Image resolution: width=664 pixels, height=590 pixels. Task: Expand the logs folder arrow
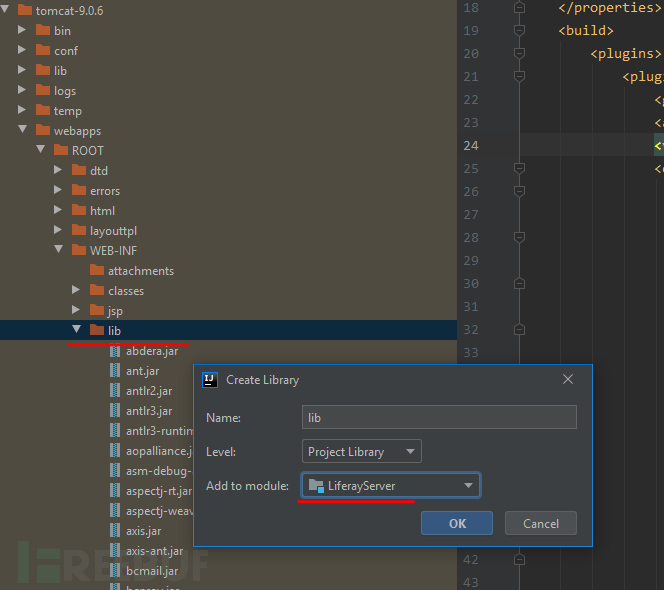point(22,89)
